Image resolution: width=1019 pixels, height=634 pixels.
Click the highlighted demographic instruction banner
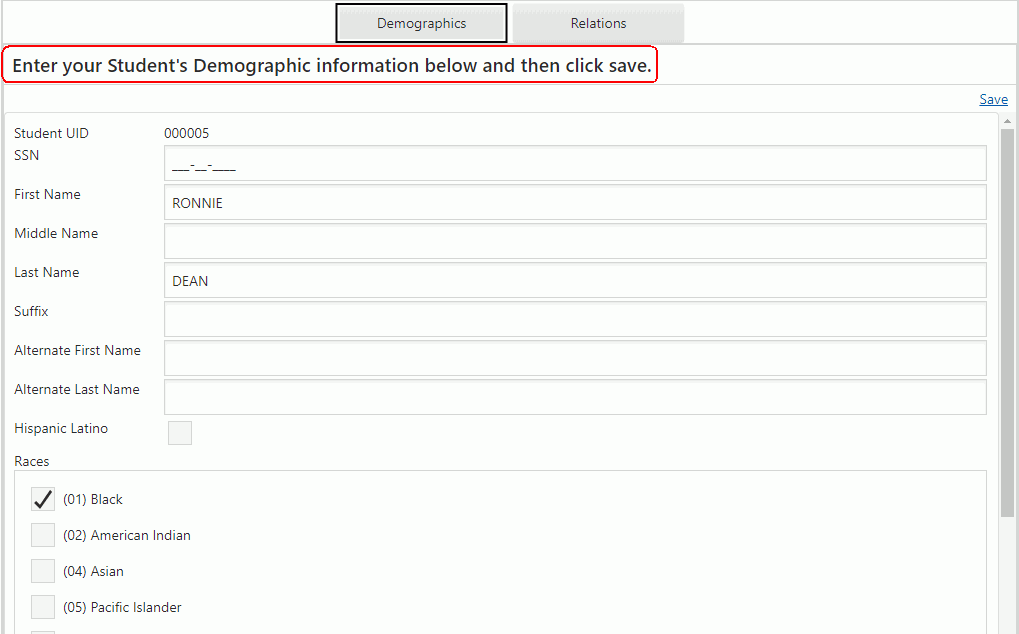(x=330, y=64)
